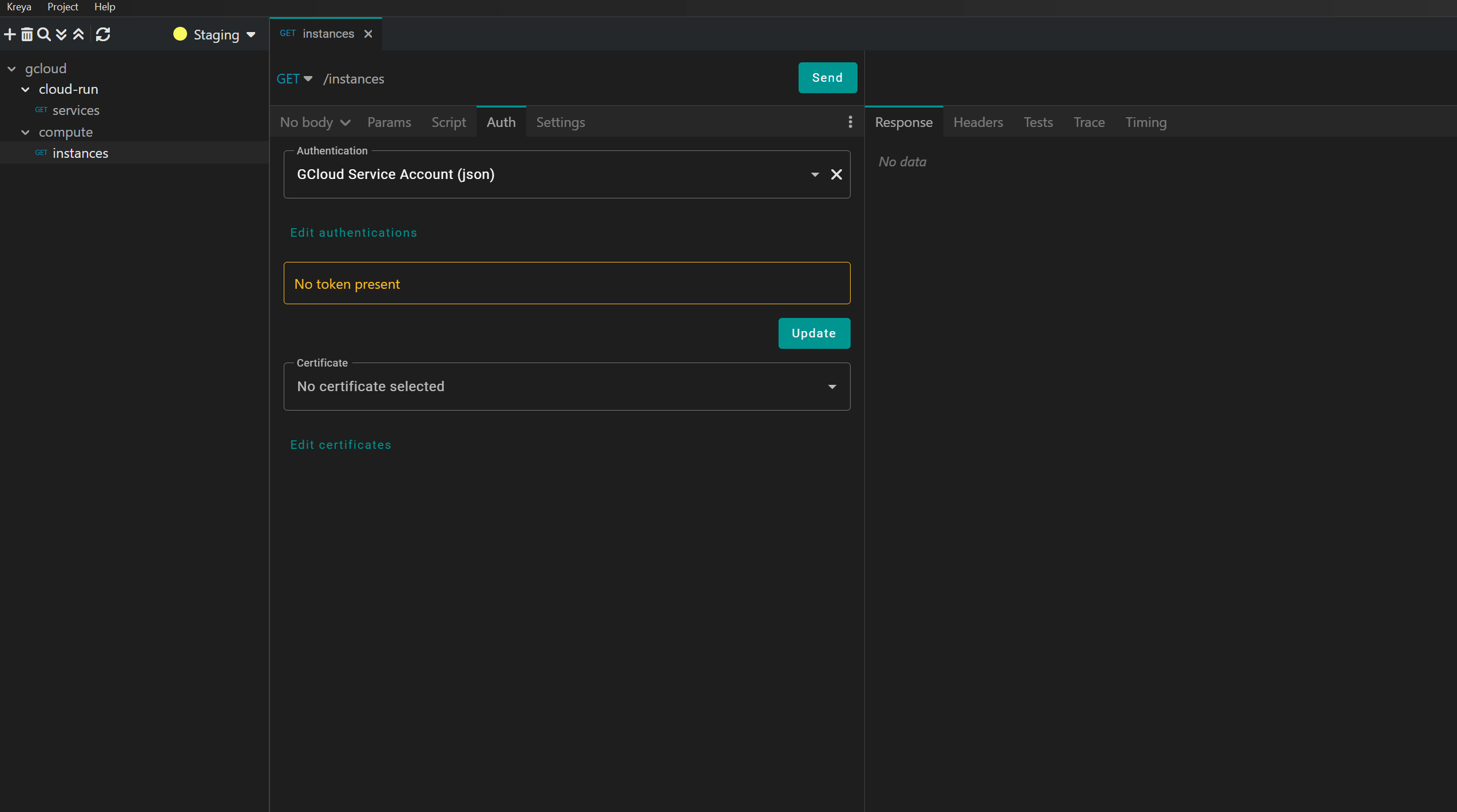This screenshot has height=812, width=1457.
Task: Open the GET method dropdown
Action: 294,79
